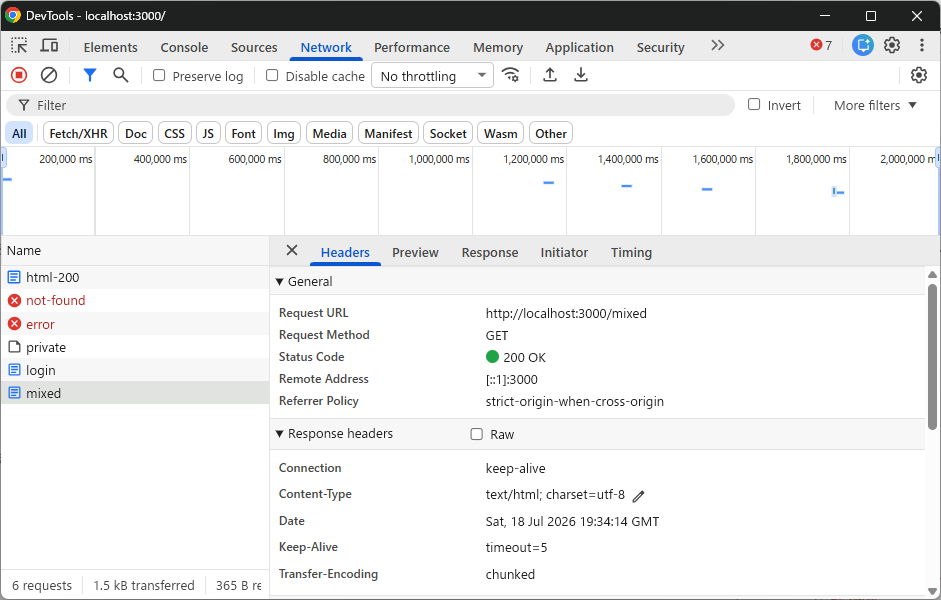
Task: Select the All filter chip
Action: pyautogui.click(x=19, y=133)
